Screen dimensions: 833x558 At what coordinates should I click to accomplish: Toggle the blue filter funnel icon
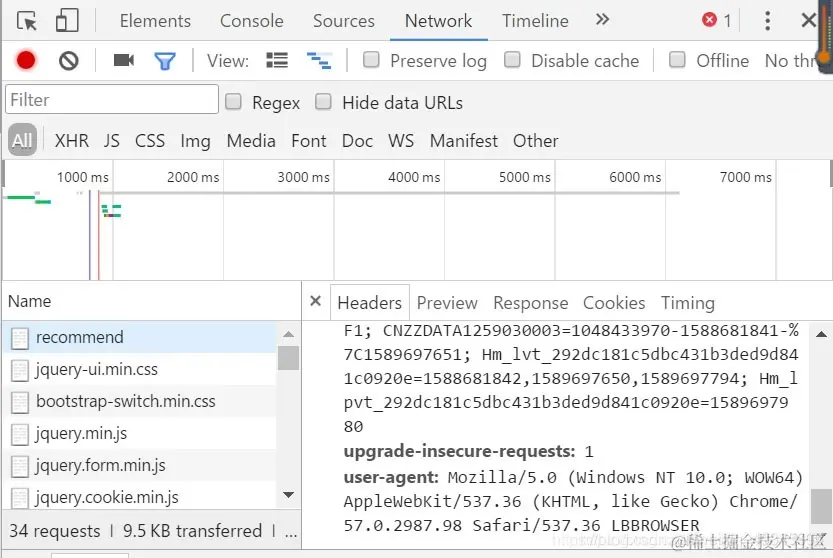pos(165,61)
